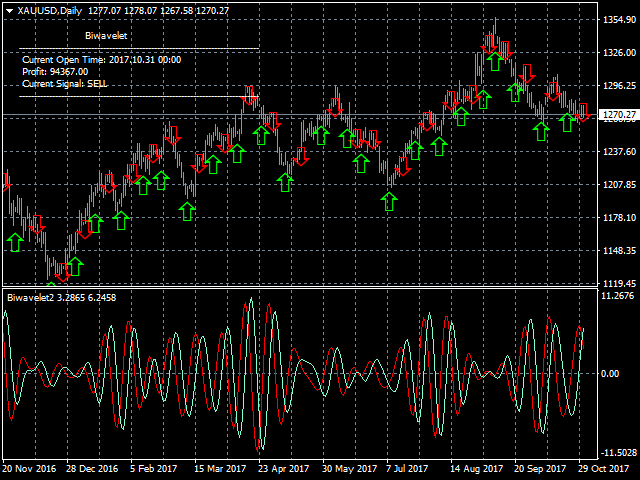The height and width of the screenshot is (480, 640).
Task: Click the 0.00 indicator zero level label
Action: [x=610, y=374]
